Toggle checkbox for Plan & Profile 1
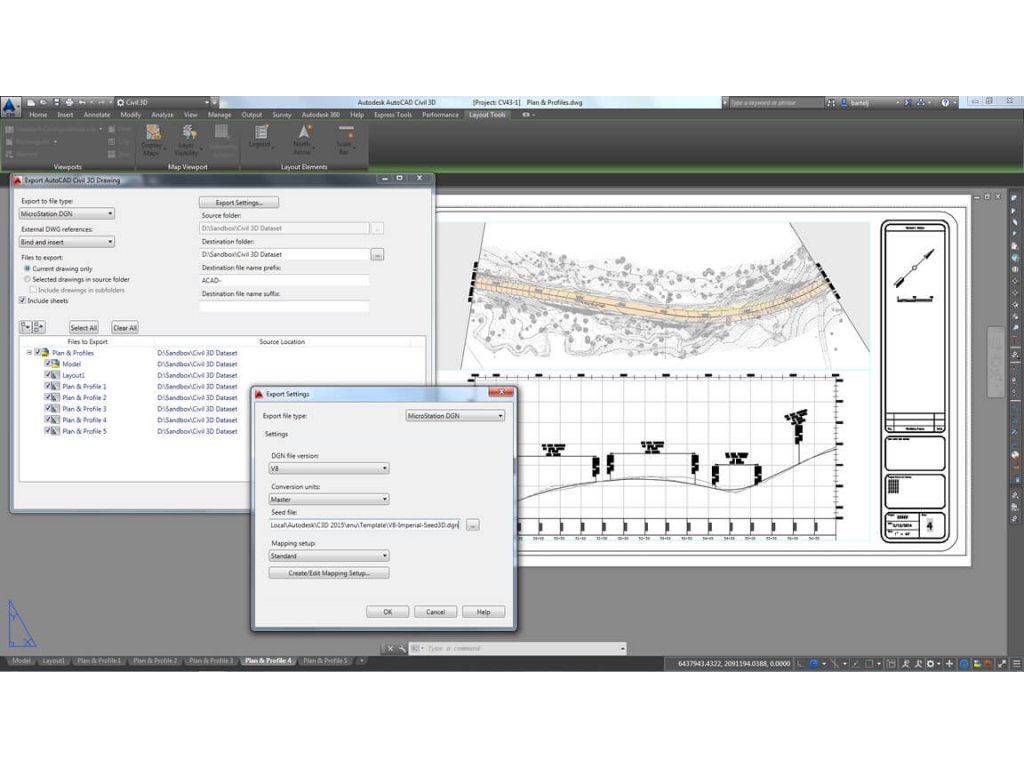The height and width of the screenshot is (768, 1024). [x=48, y=386]
